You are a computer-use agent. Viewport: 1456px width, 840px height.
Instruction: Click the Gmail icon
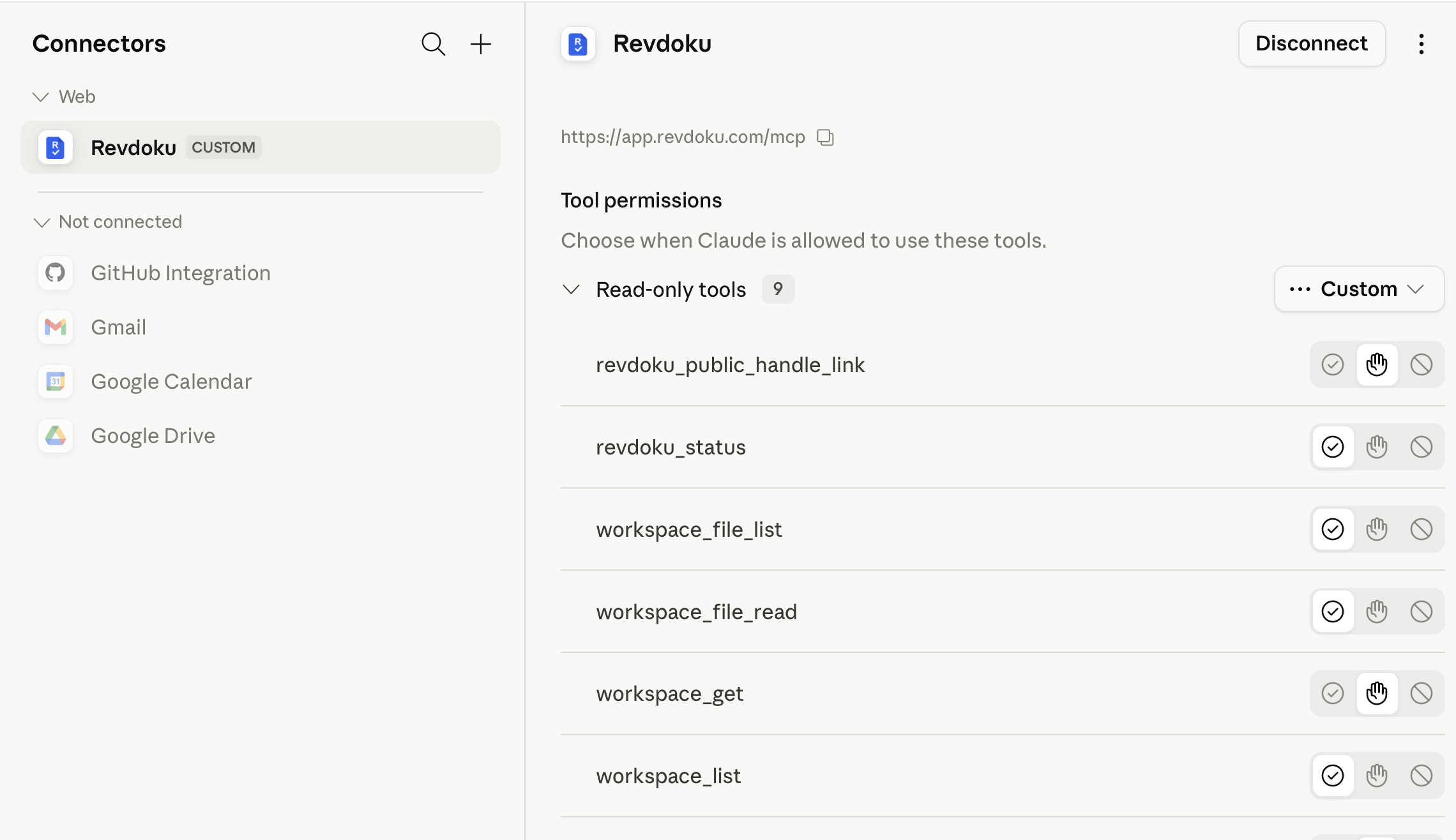56,327
